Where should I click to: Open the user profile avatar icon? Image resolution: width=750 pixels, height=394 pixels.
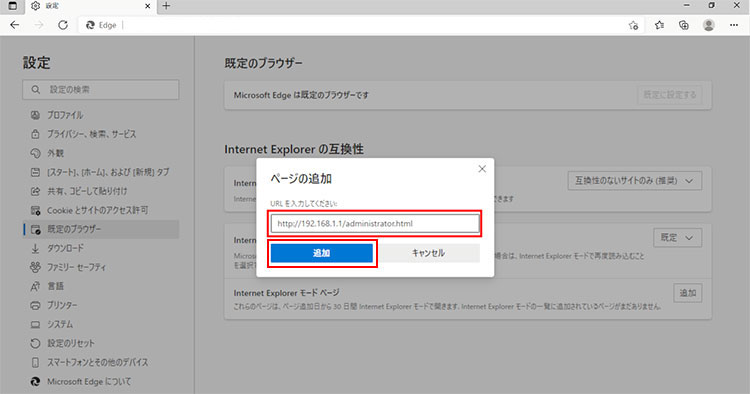click(x=709, y=25)
